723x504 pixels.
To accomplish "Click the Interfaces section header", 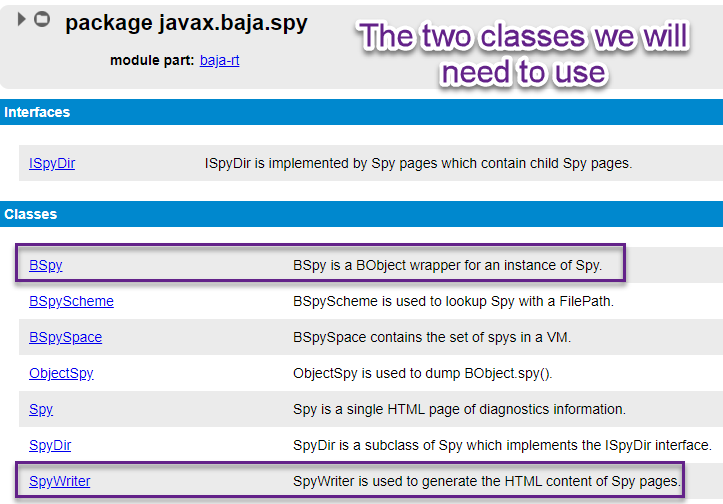I will pos(37,112).
